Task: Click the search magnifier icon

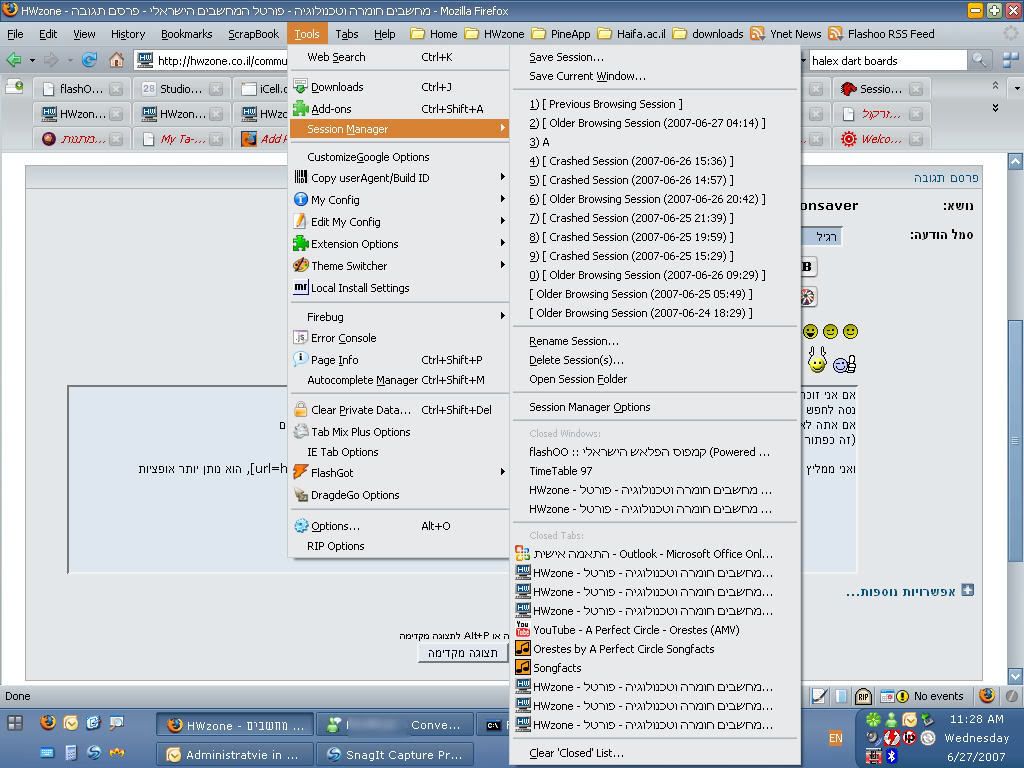Action: click(979, 61)
